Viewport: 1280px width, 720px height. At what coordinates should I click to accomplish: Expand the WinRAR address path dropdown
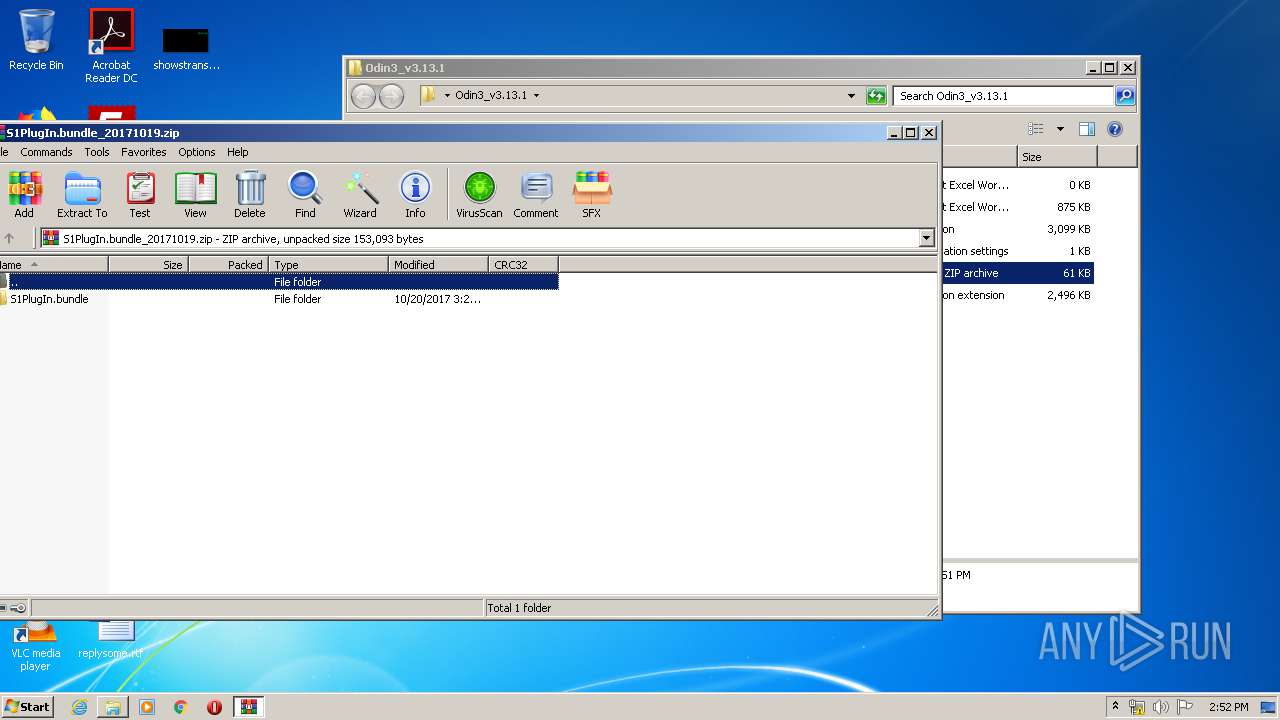point(926,238)
